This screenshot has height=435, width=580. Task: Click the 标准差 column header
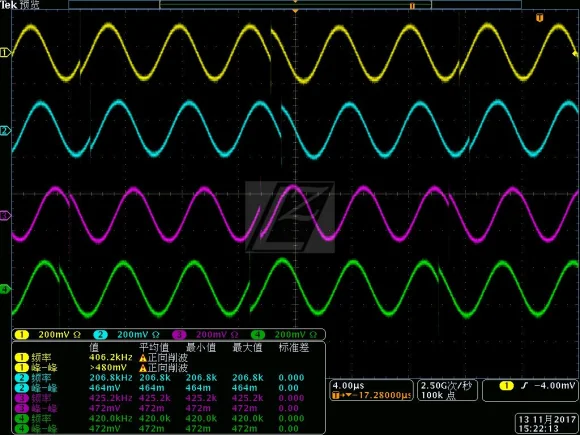pyautogui.click(x=294, y=347)
